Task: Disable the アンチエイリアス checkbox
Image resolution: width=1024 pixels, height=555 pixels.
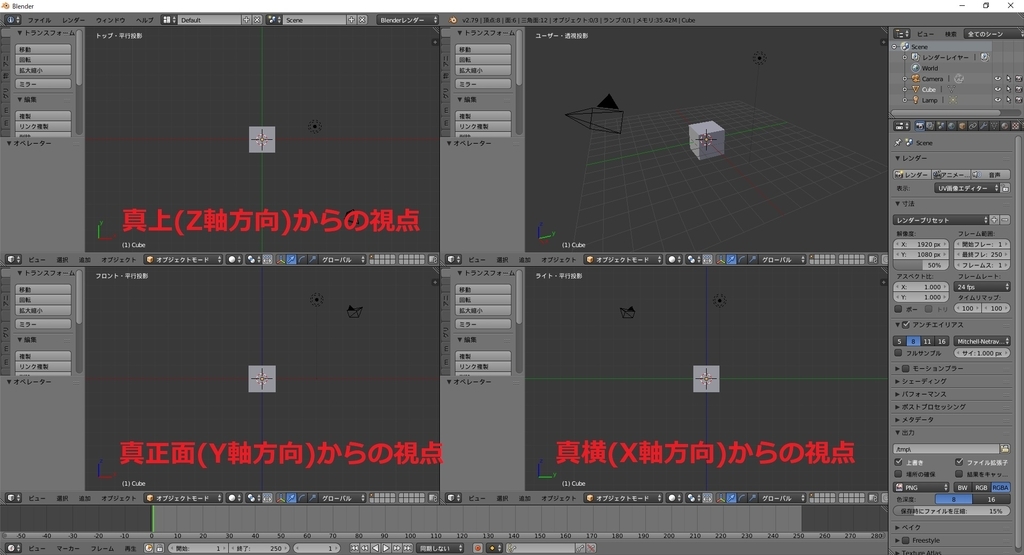Action: pyautogui.click(x=906, y=325)
